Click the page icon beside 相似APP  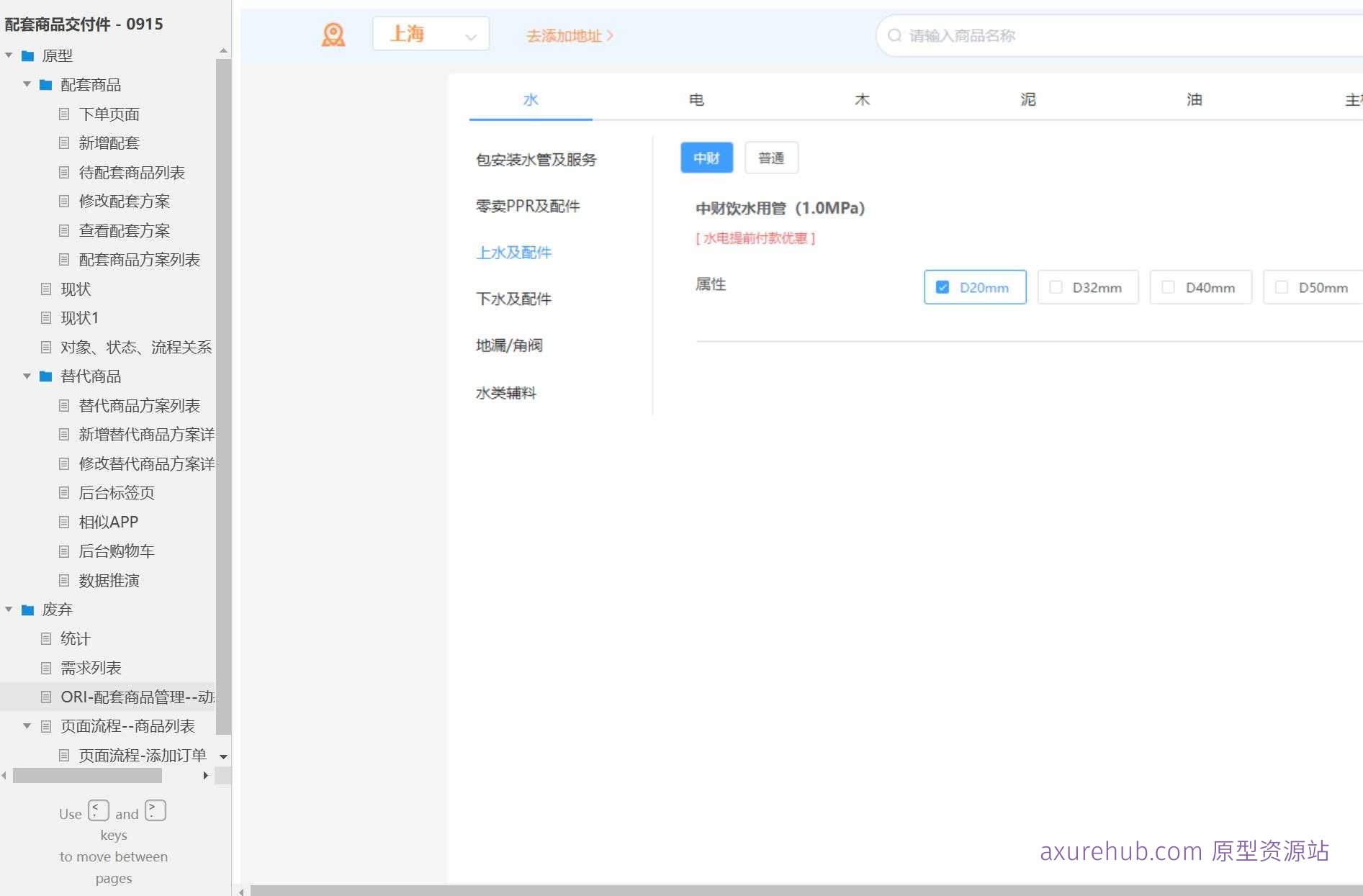pyautogui.click(x=64, y=522)
